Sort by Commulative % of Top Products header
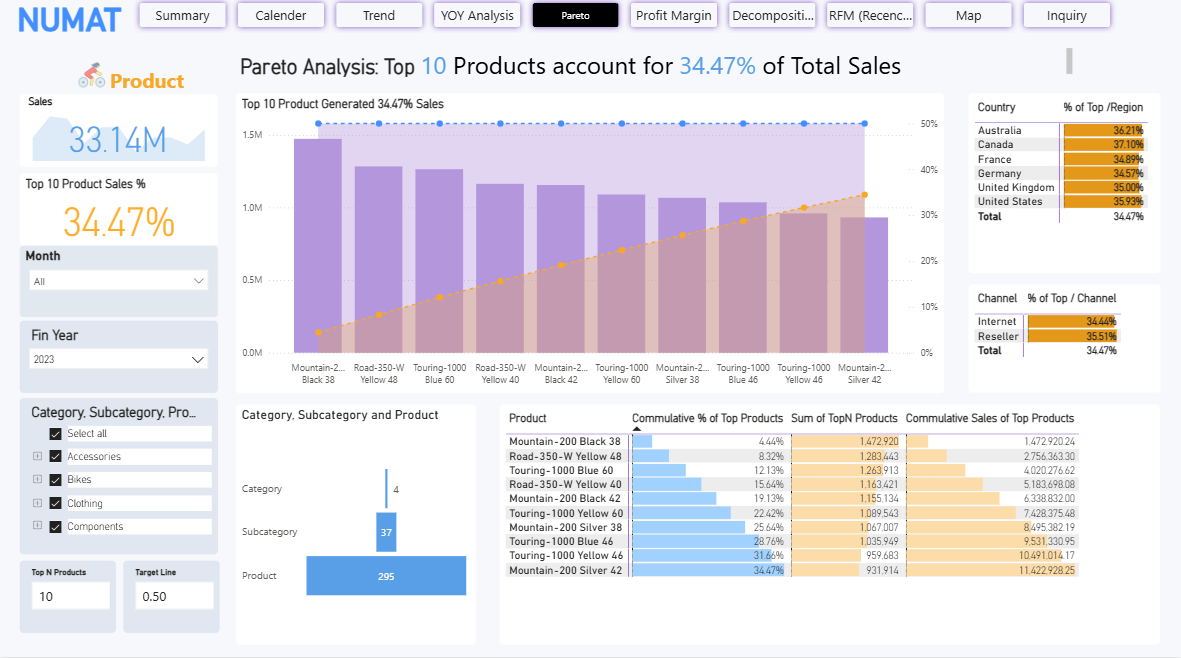Image resolution: width=1181 pixels, height=658 pixels. [707, 419]
